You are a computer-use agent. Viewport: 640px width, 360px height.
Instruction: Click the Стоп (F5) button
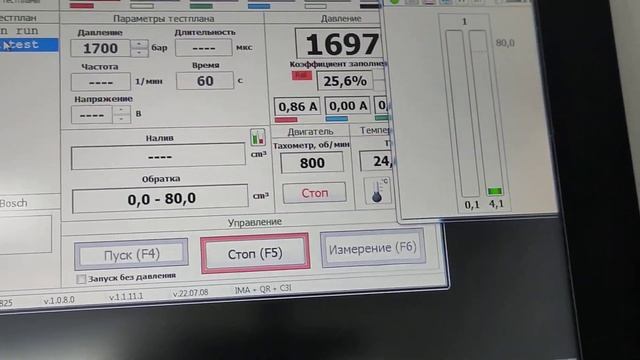255,253
